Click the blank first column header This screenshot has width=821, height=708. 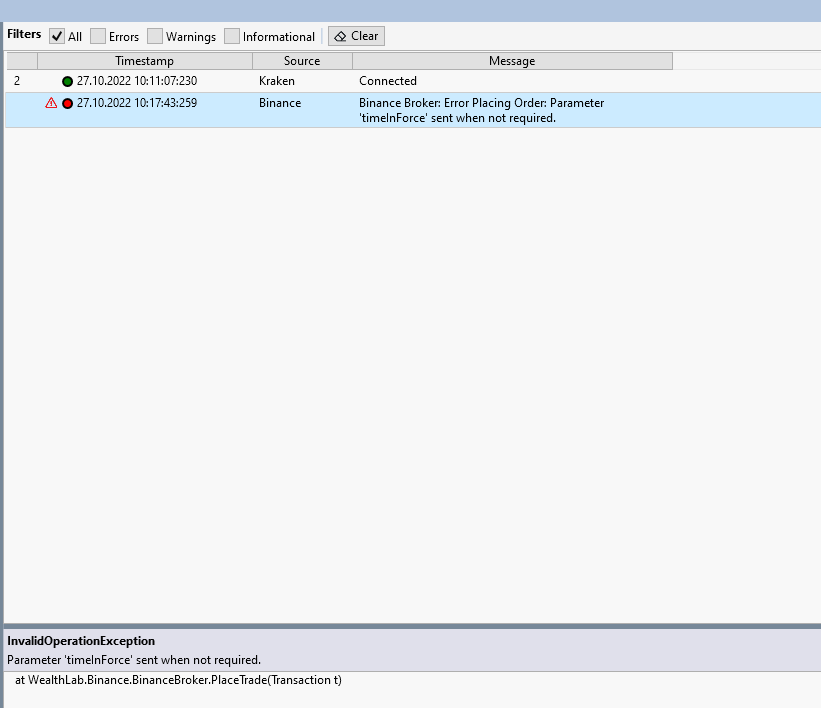[21, 61]
